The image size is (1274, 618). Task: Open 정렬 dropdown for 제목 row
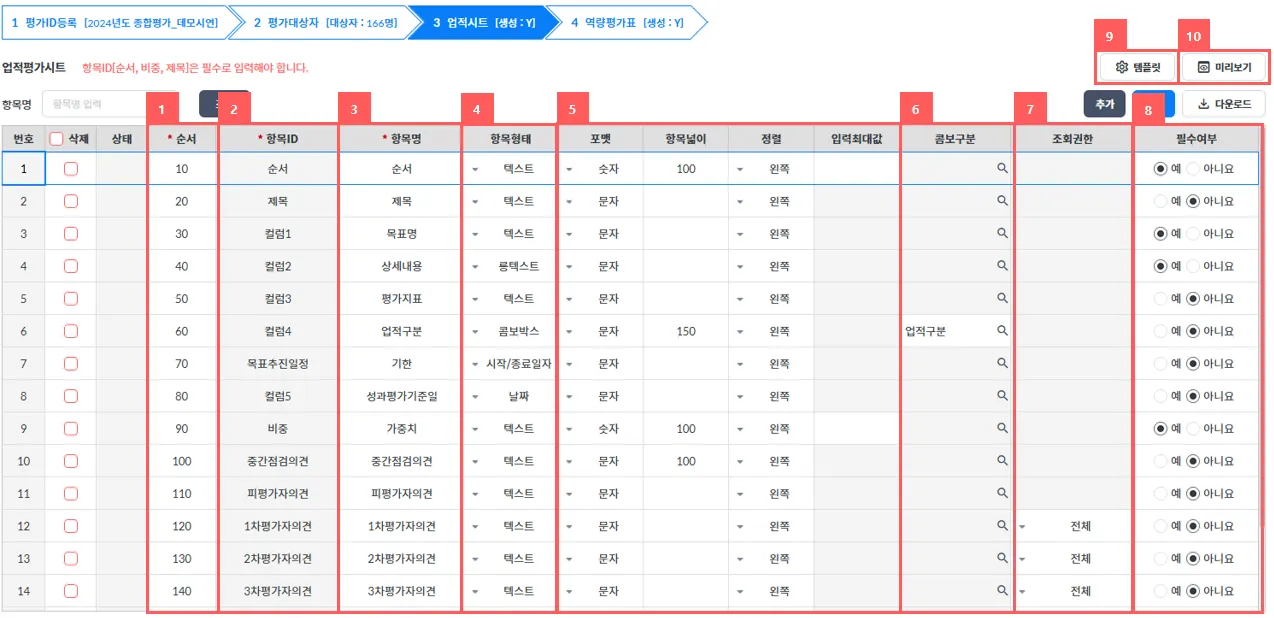pyautogui.click(x=741, y=202)
